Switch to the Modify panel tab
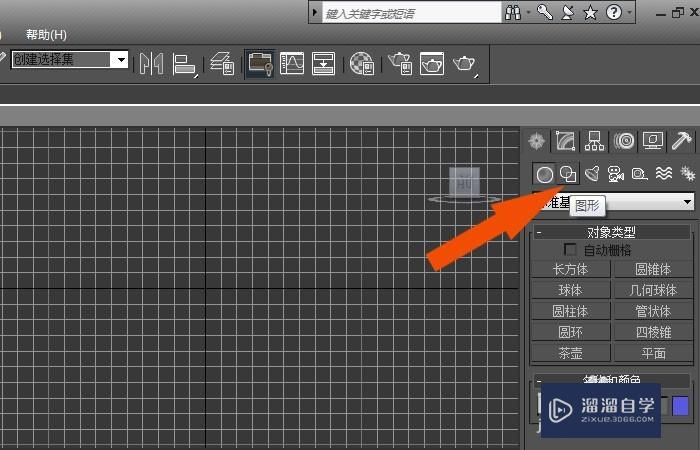700x450 pixels. point(566,141)
